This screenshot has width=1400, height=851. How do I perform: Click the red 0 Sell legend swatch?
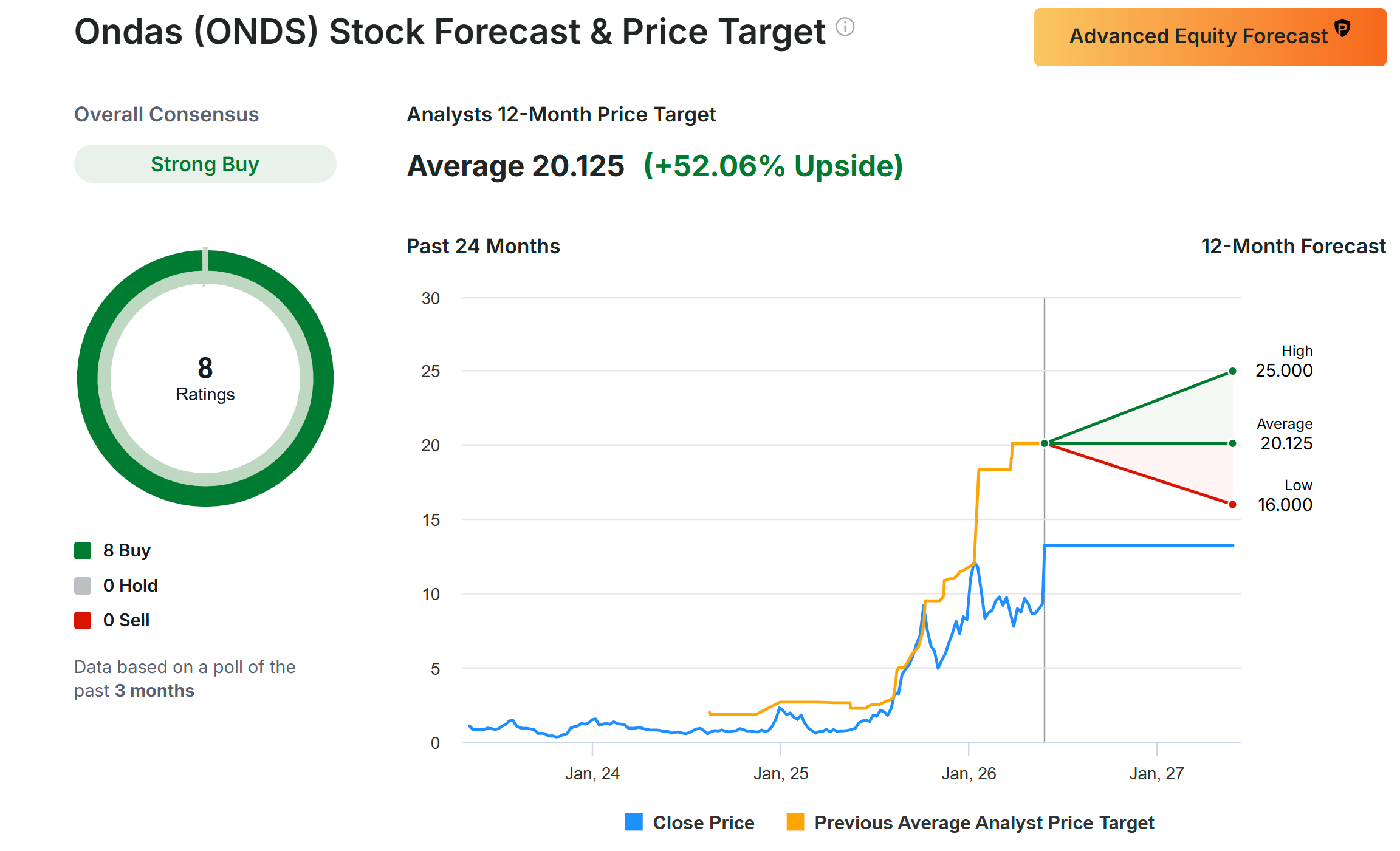tap(83, 620)
